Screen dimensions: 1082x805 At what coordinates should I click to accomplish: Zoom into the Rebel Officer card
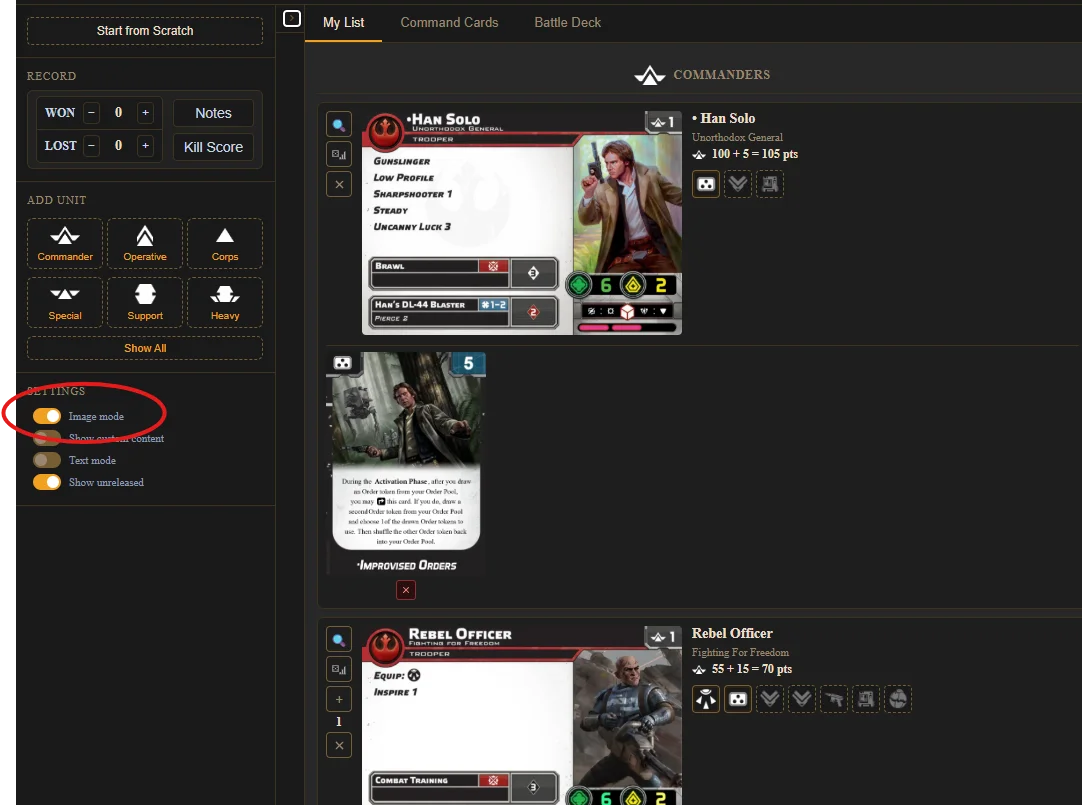339,639
